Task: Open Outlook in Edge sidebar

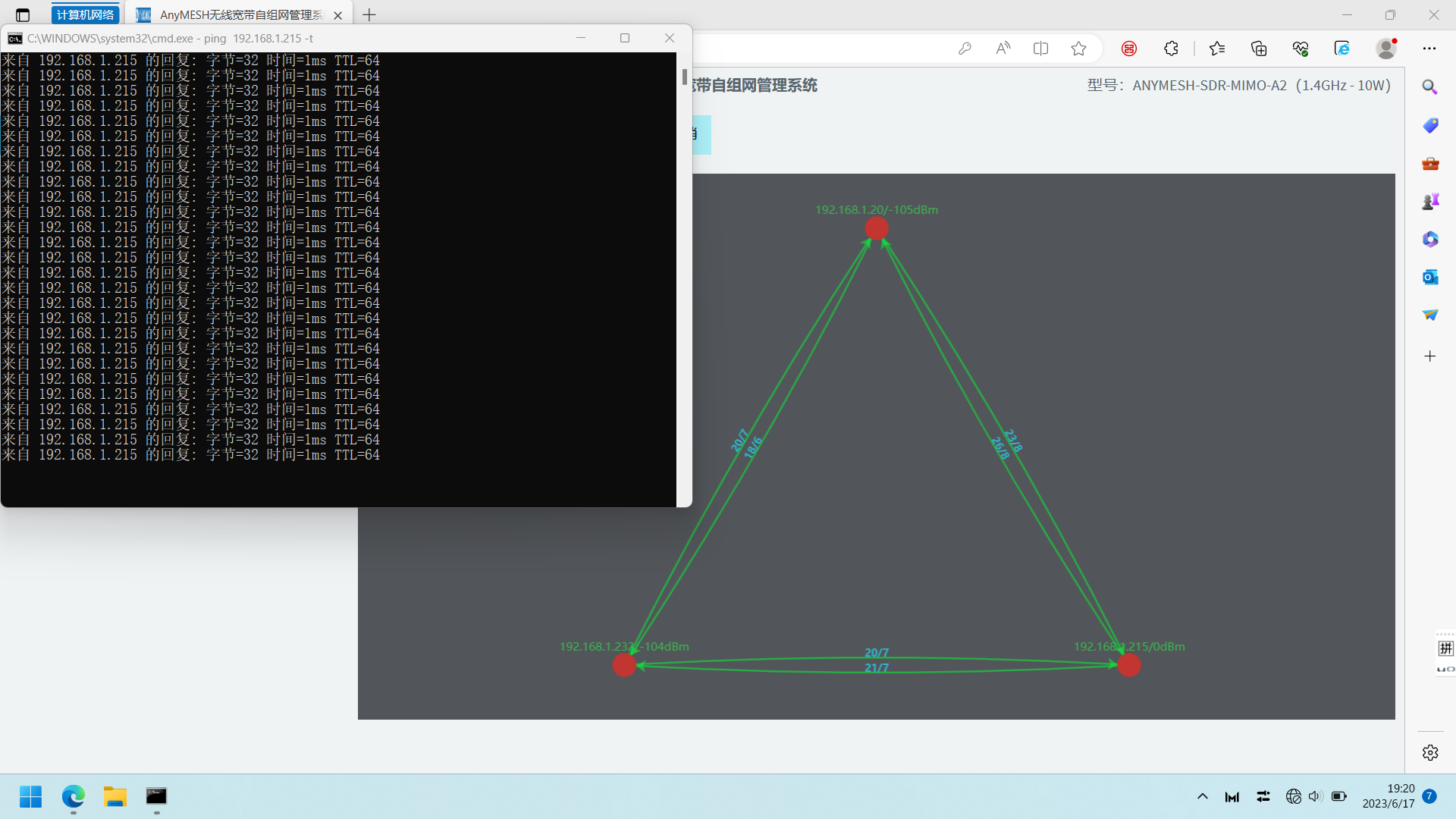Action: [1430, 277]
